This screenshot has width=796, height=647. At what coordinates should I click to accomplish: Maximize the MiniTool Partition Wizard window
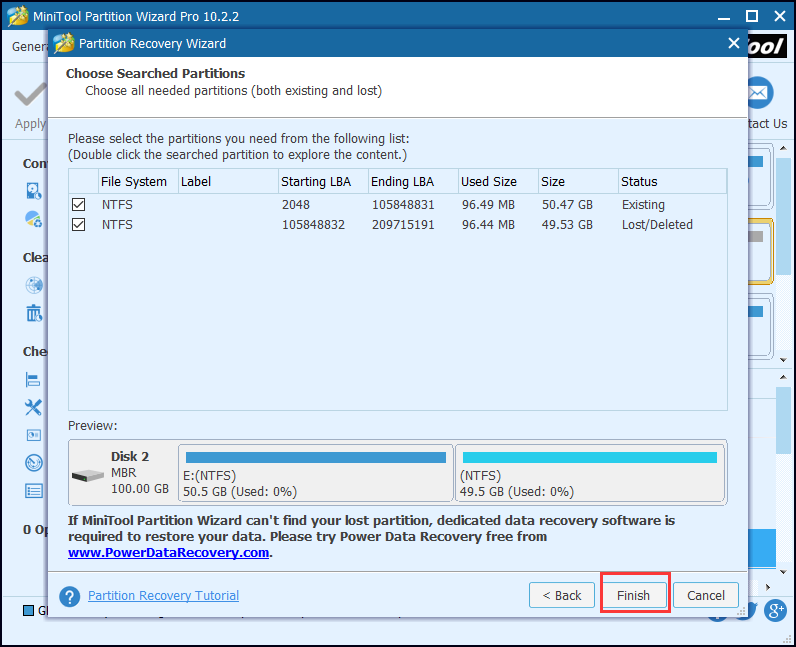pos(752,16)
